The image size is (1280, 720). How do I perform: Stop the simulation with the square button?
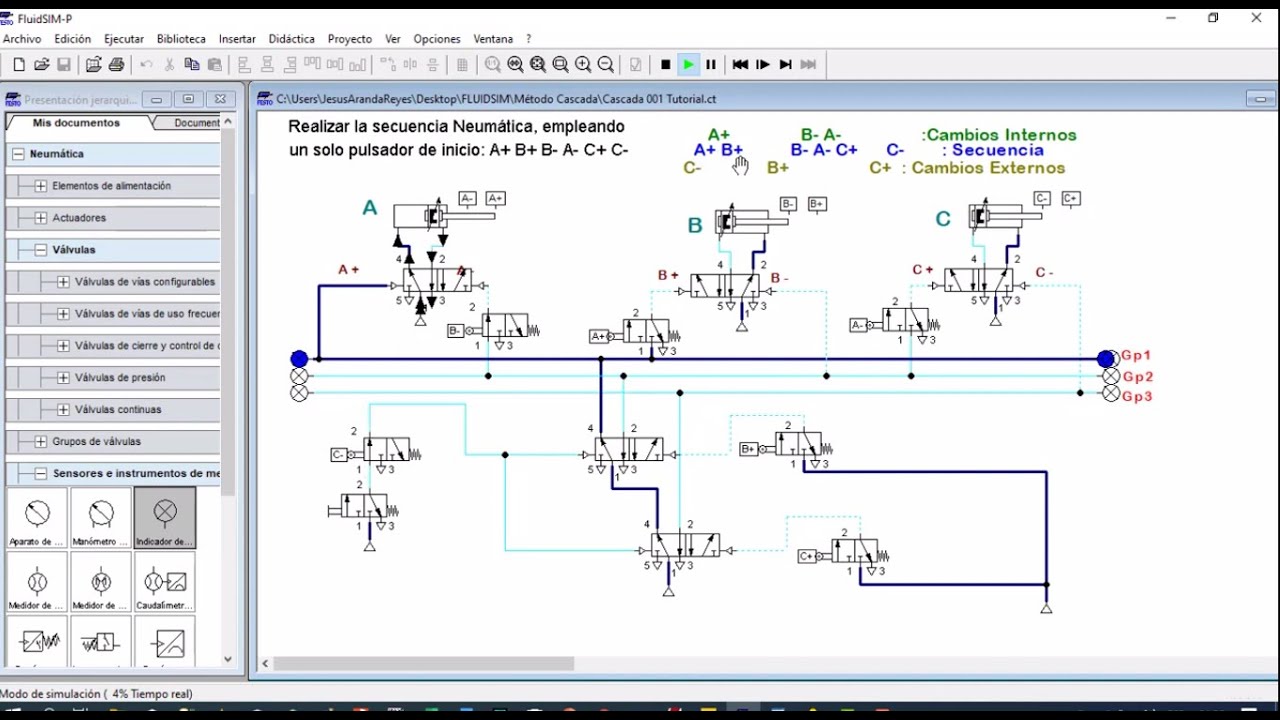coord(666,65)
